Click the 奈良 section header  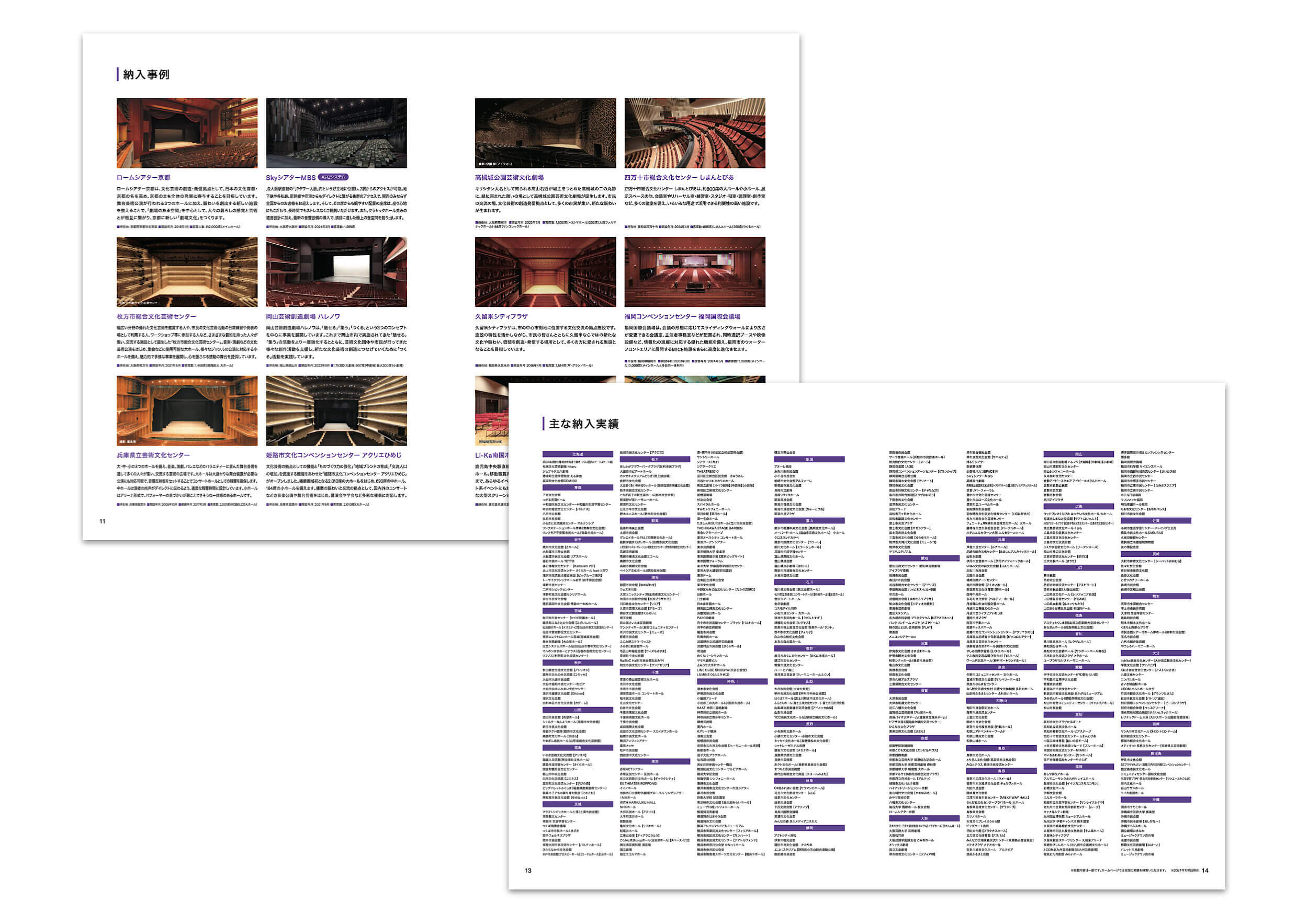click(1001, 668)
